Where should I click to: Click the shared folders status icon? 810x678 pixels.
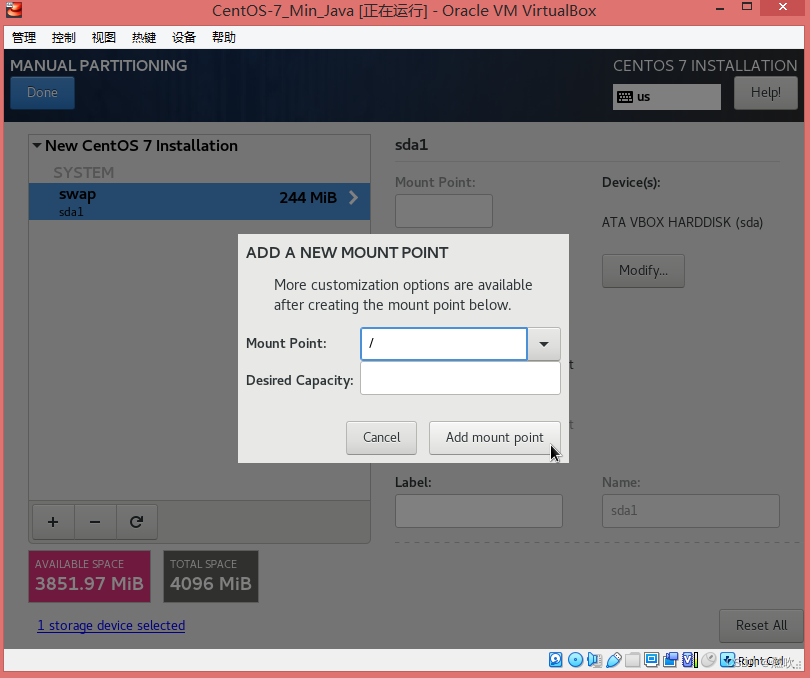coord(632,660)
